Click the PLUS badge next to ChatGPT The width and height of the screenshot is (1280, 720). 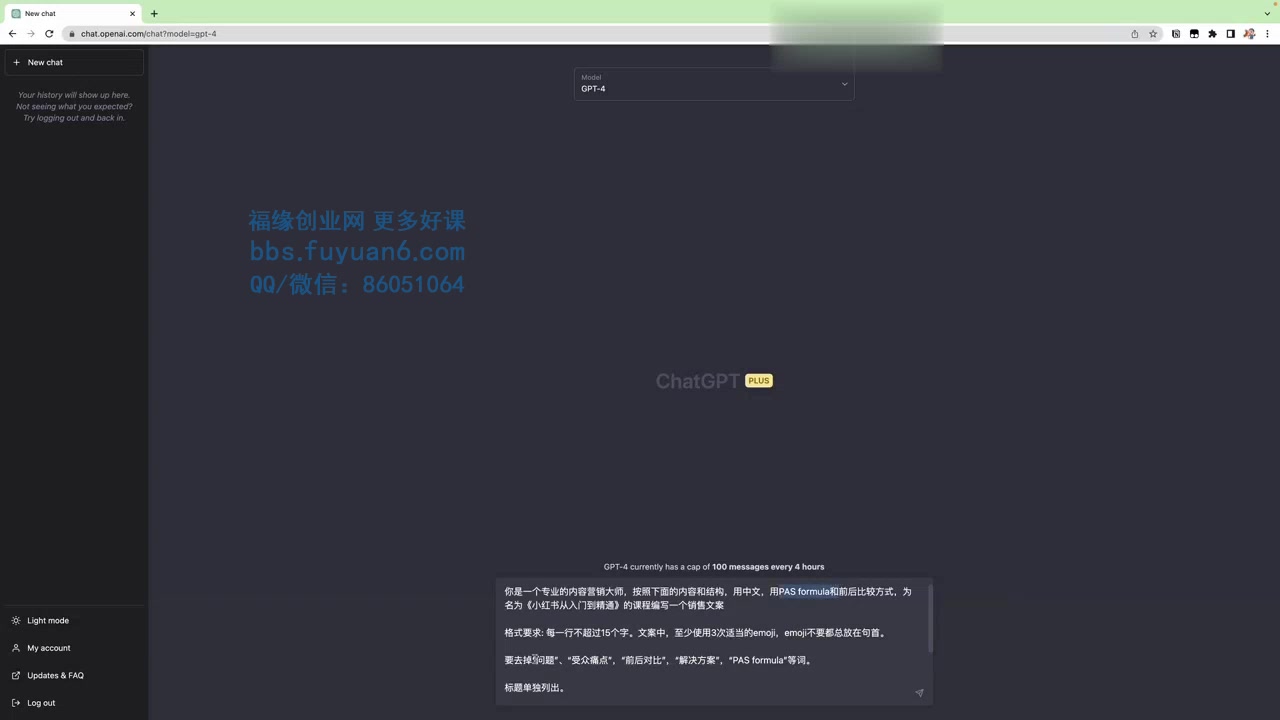pyautogui.click(x=759, y=381)
